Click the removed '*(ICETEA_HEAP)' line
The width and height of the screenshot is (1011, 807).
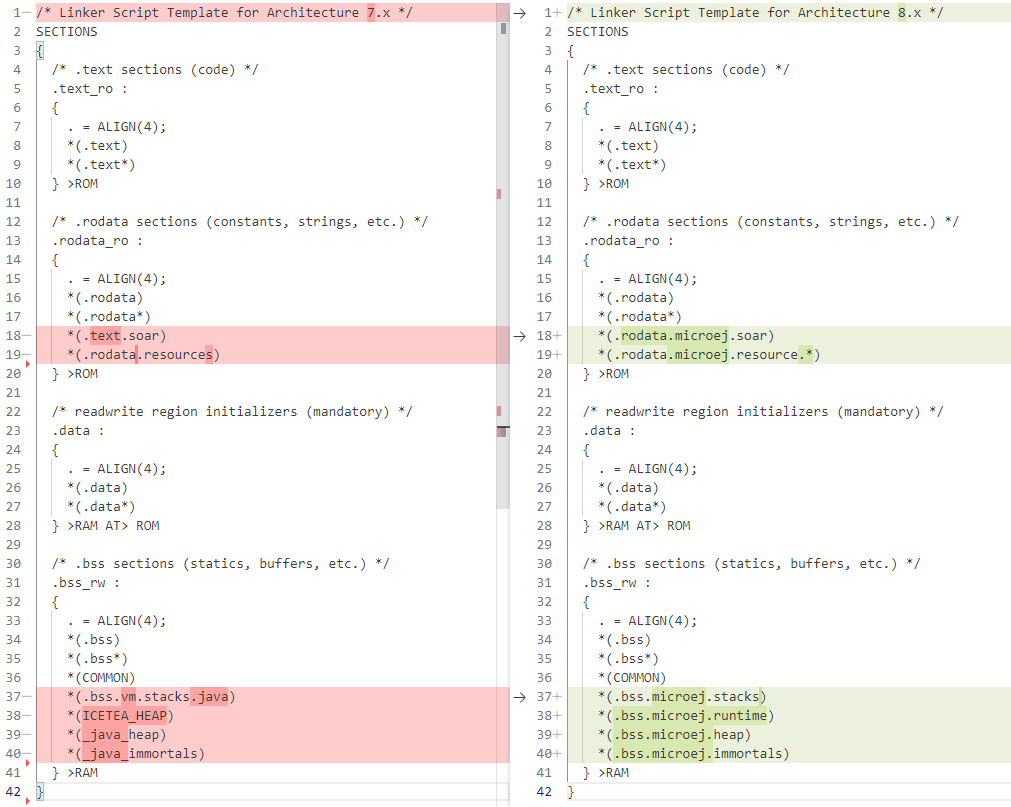tap(120, 716)
